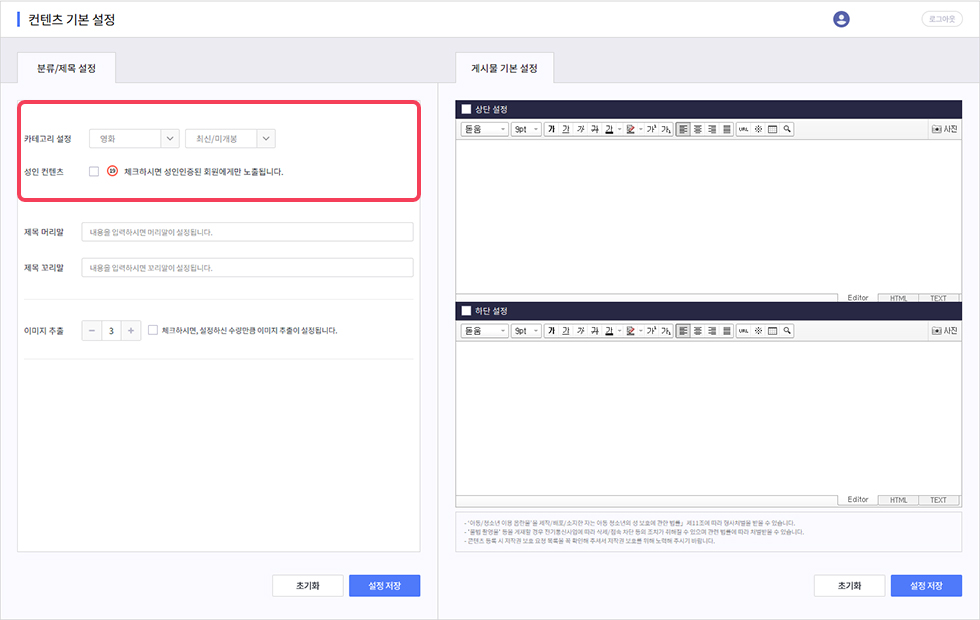Pick font color in 상단 설정 editor toolbar
The height and width of the screenshot is (620, 980).
pyautogui.click(x=609, y=129)
